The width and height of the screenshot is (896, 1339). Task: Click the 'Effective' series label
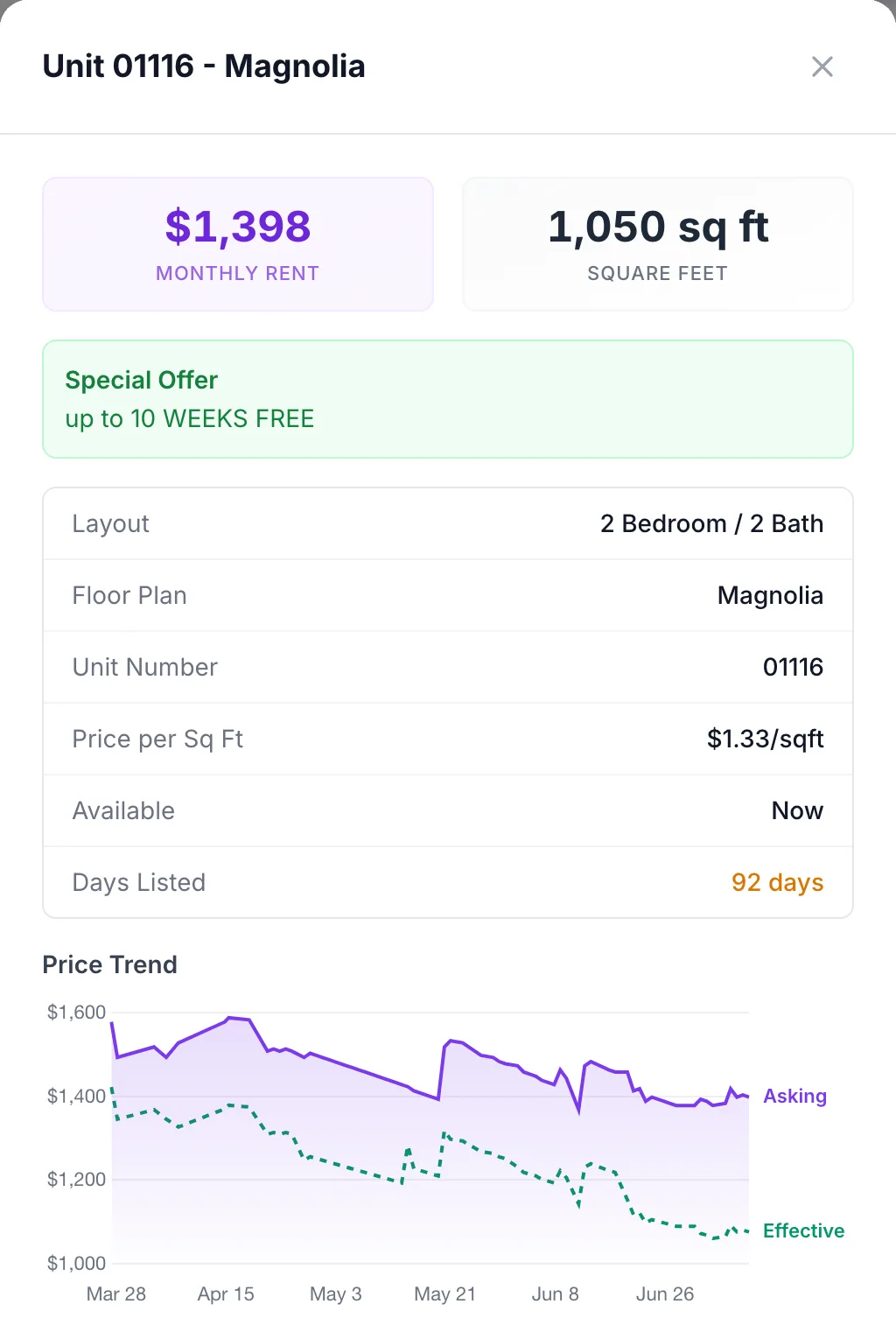(803, 1230)
